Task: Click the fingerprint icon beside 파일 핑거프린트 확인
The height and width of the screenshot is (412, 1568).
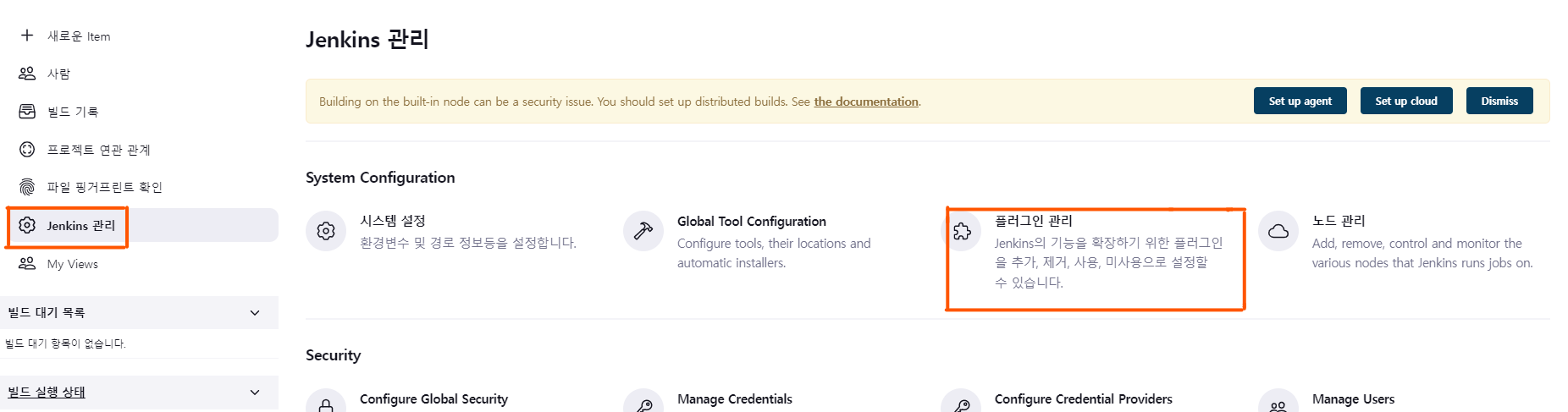Action: [27, 187]
